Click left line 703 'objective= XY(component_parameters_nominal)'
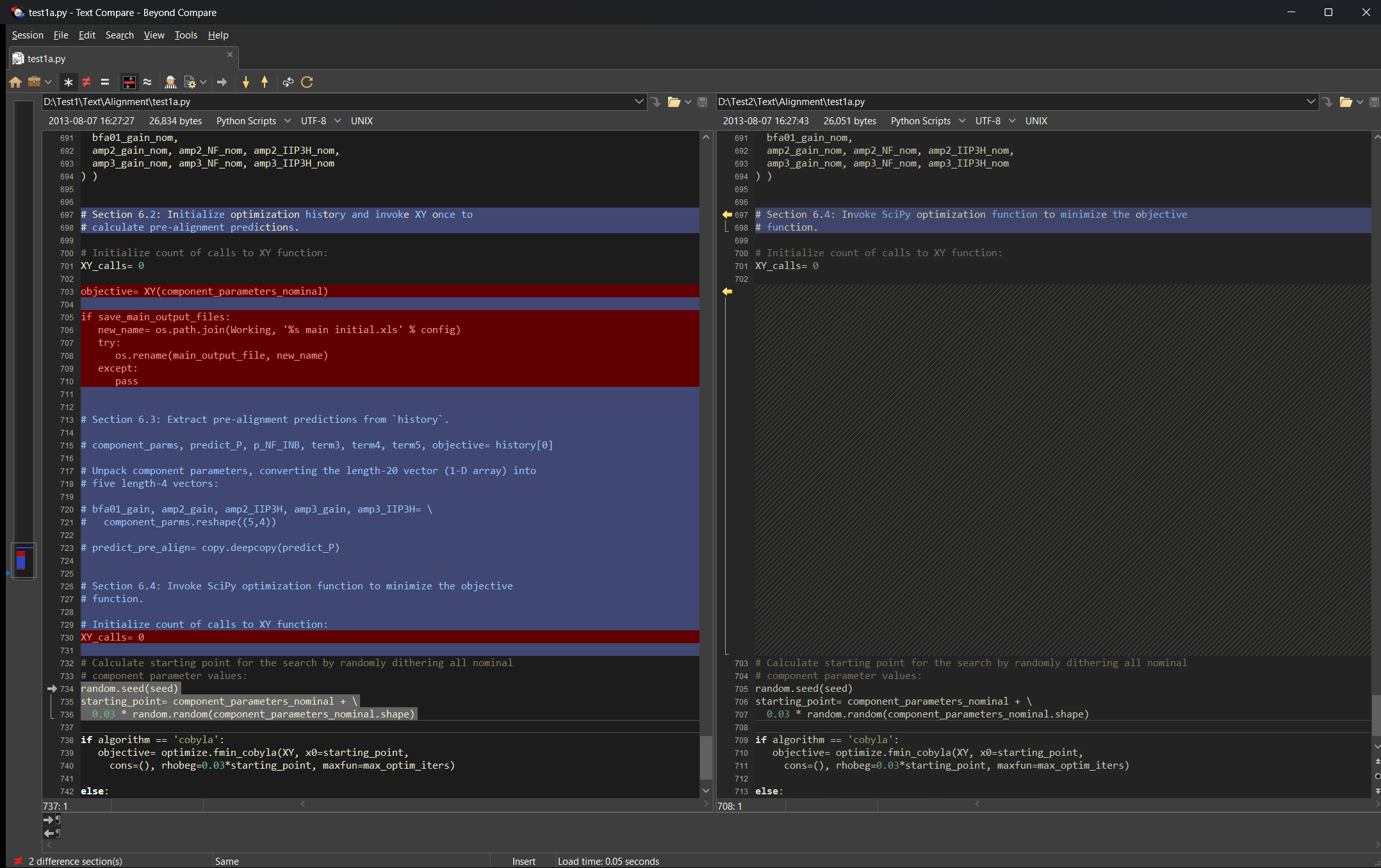The width and height of the screenshot is (1381, 868). click(x=204, y=291)
